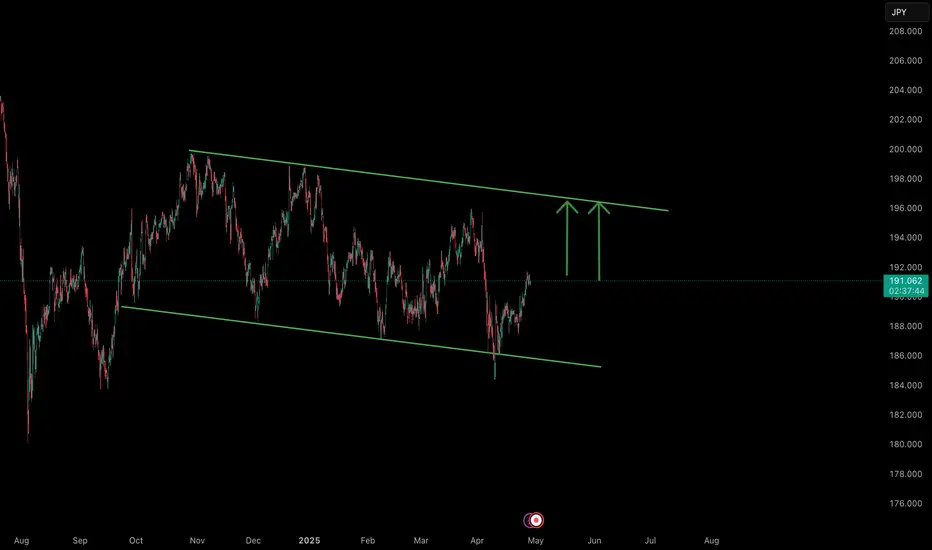Click the bar countdown timer 02:37:44
The height and width of the screenshot is (550, 932).
click(x=906, y=291)
